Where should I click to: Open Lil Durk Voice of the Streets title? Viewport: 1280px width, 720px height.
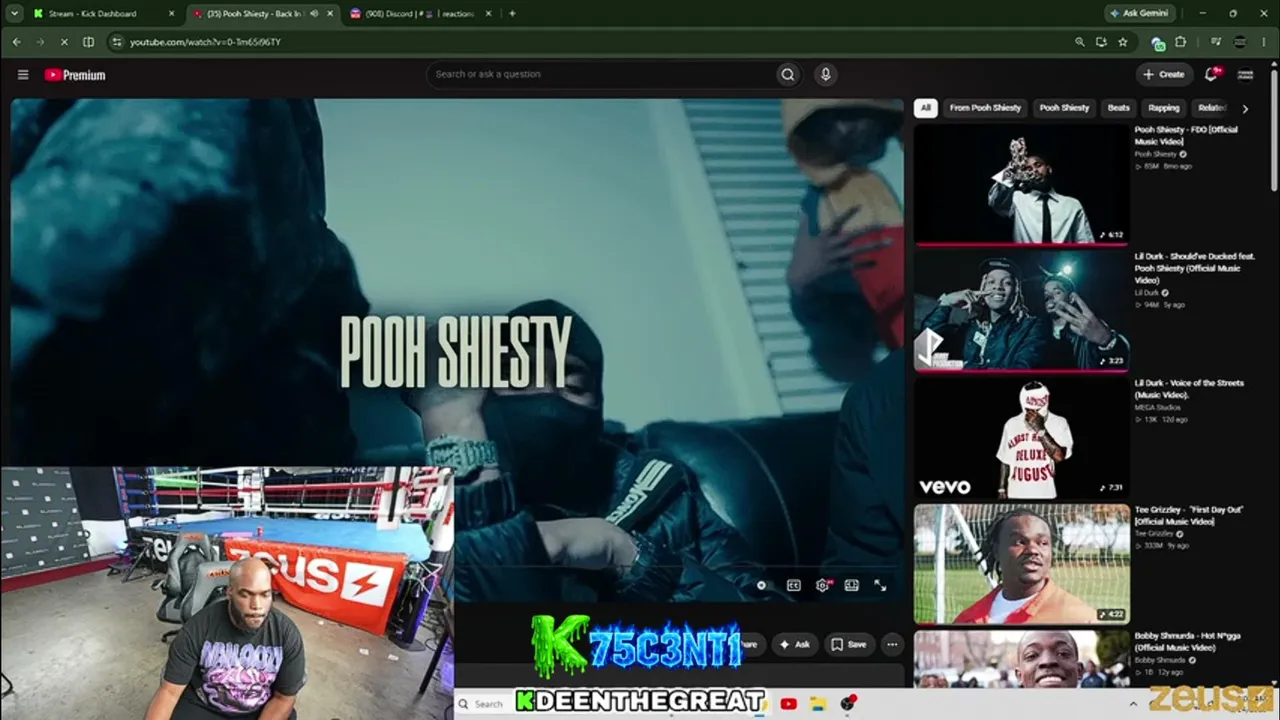(x=1189, y=389)
